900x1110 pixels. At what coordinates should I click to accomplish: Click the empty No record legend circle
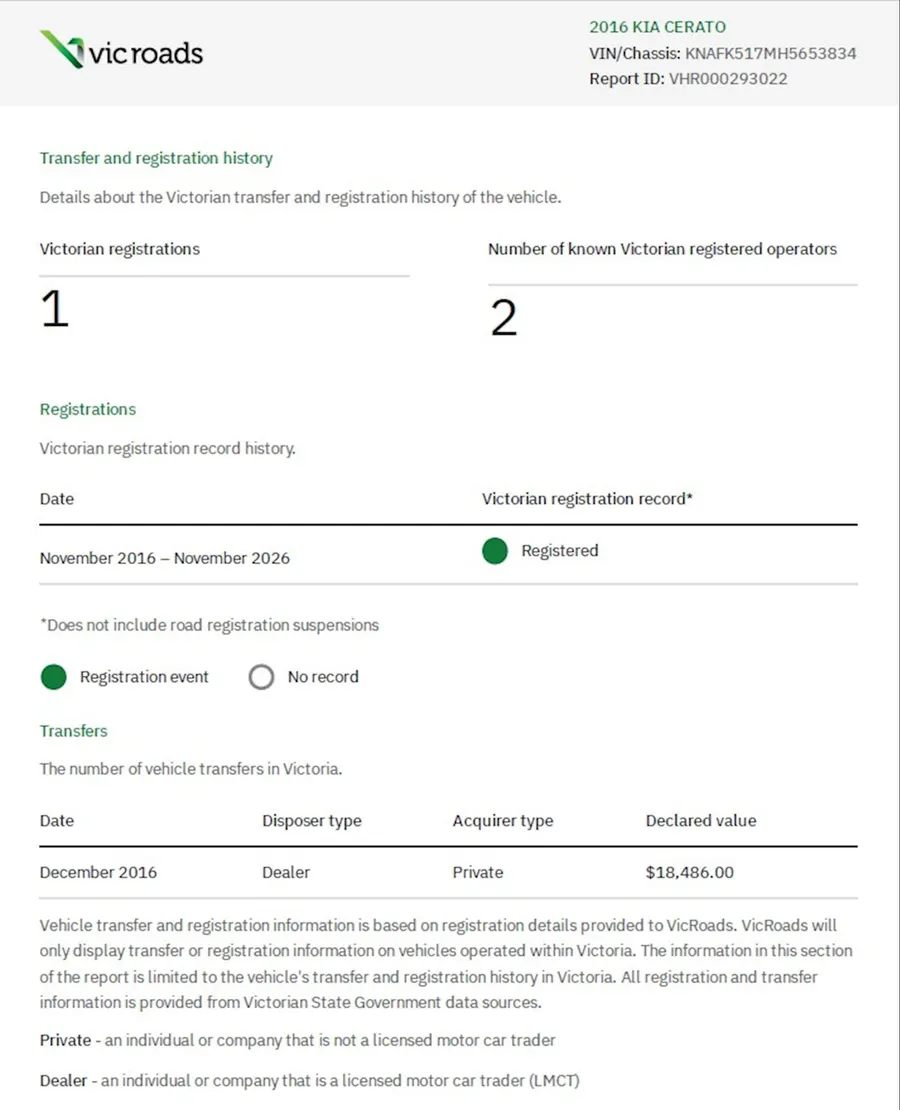point(261,677)
